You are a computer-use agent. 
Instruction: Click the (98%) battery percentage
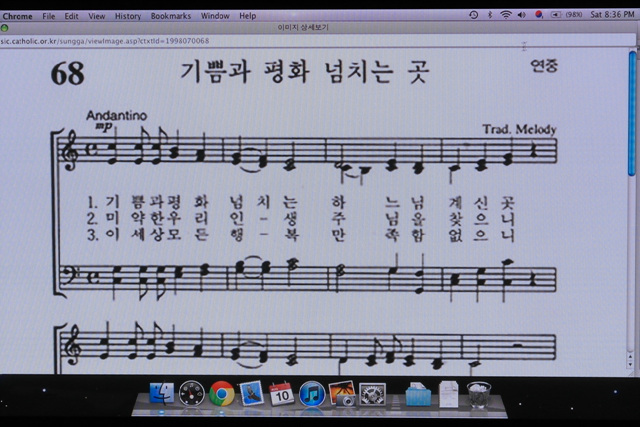[x=573, y=15]
